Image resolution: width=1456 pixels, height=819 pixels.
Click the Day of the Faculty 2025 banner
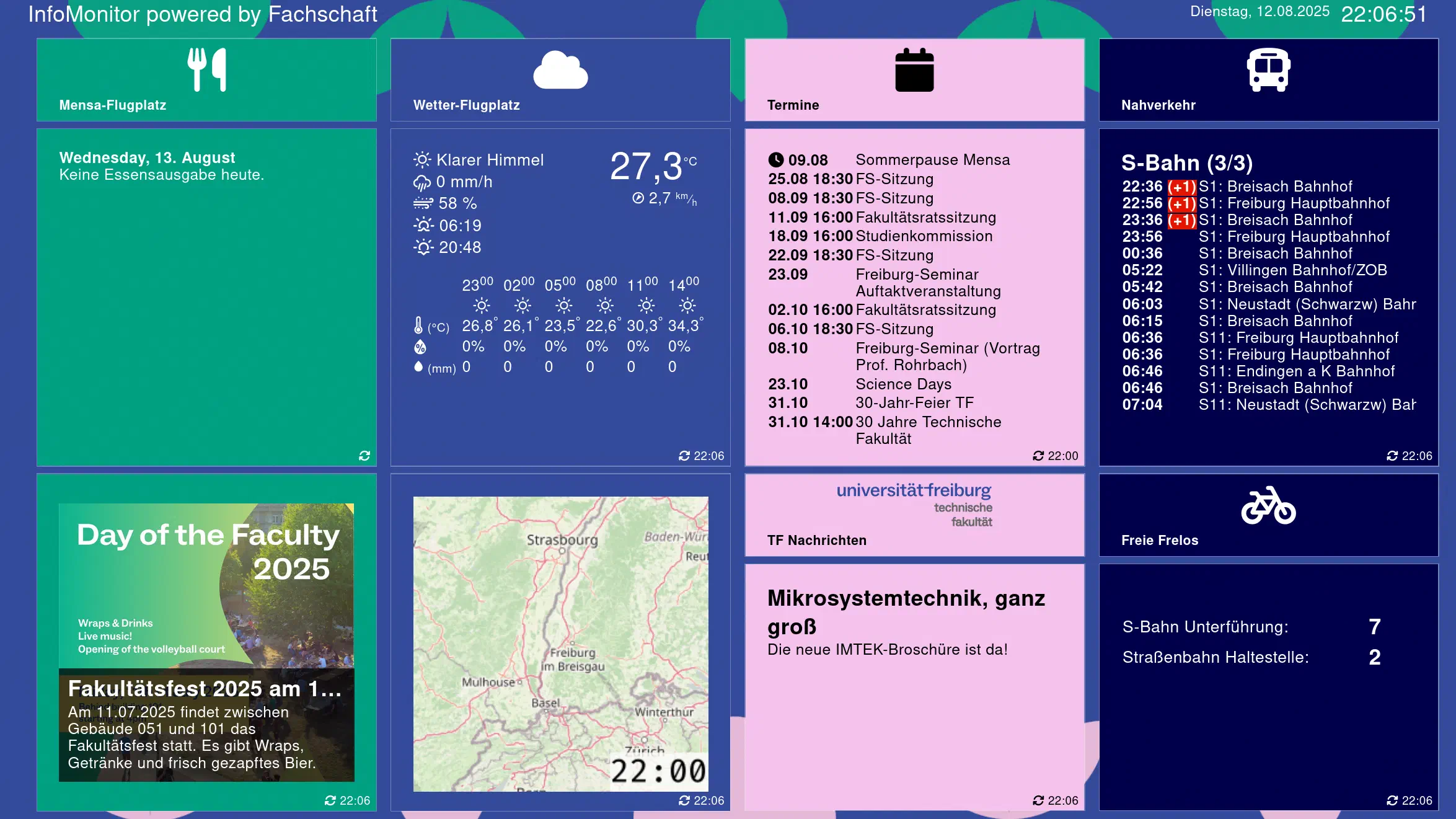[x=206, y=585]
